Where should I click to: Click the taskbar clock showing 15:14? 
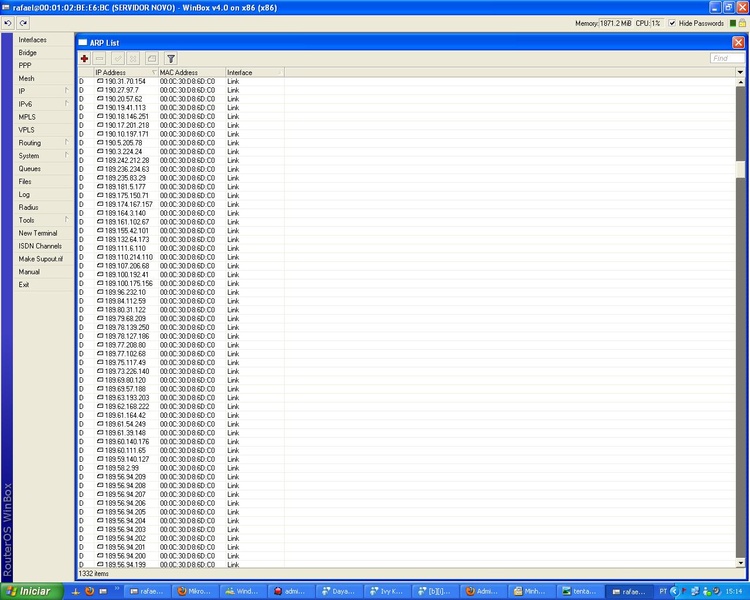click(x=734, y=591)
